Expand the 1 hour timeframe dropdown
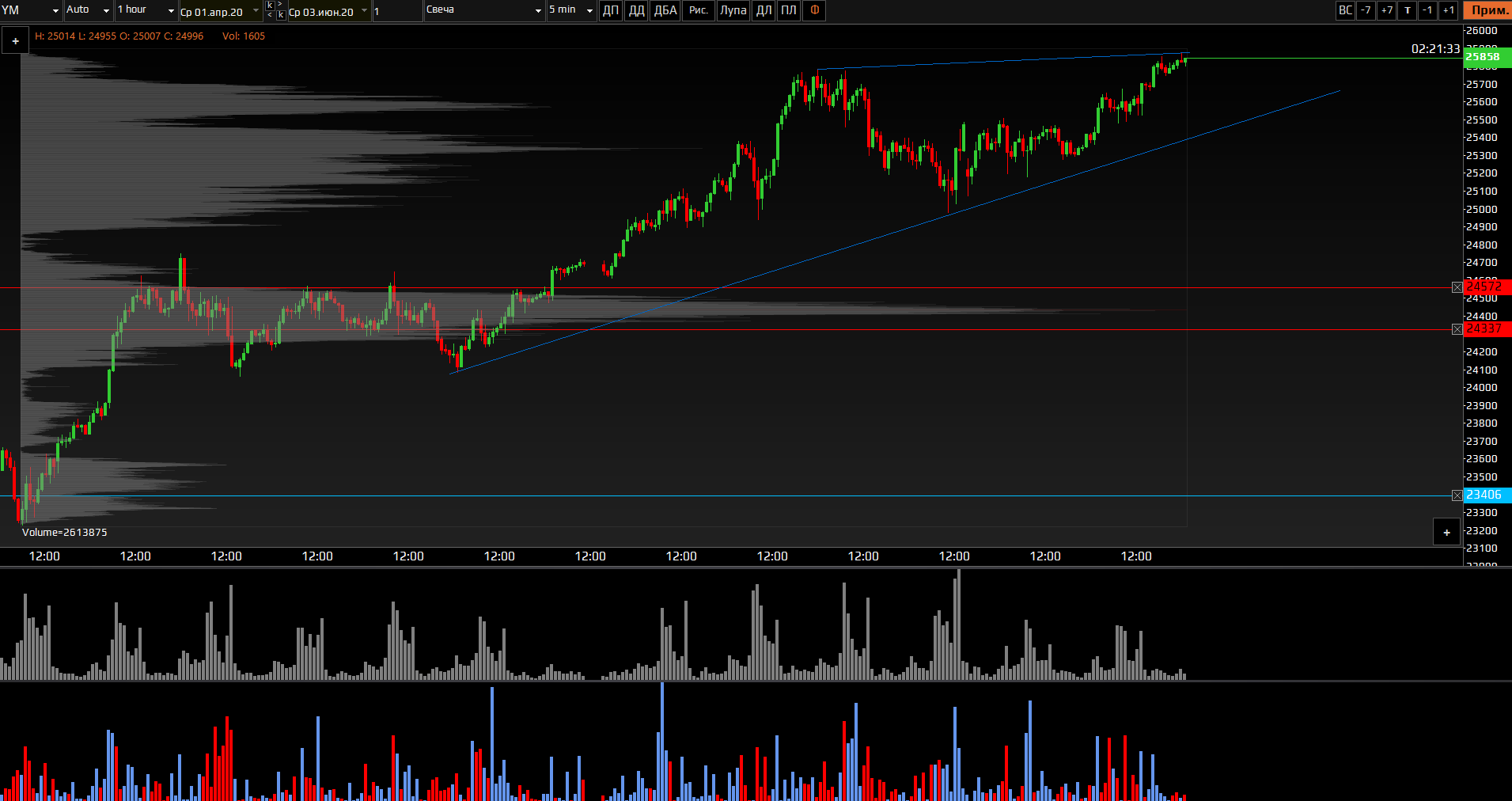The width and height of the screenshot is (1512, 801). click(146, 10)
